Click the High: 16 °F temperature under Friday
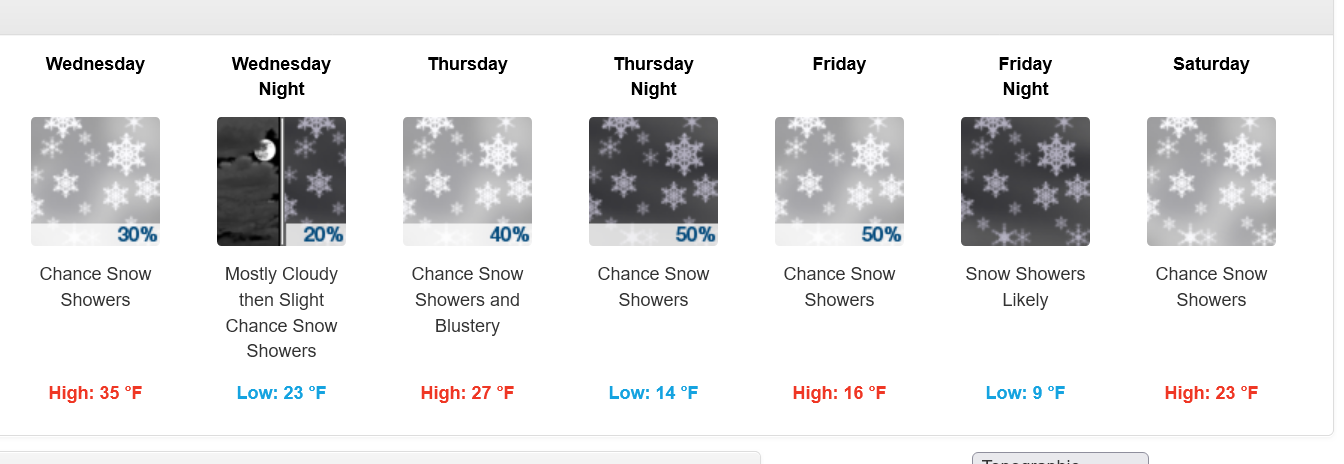Image resolution: width=1344 pixels, height=464 pixels. click(839, 393)
